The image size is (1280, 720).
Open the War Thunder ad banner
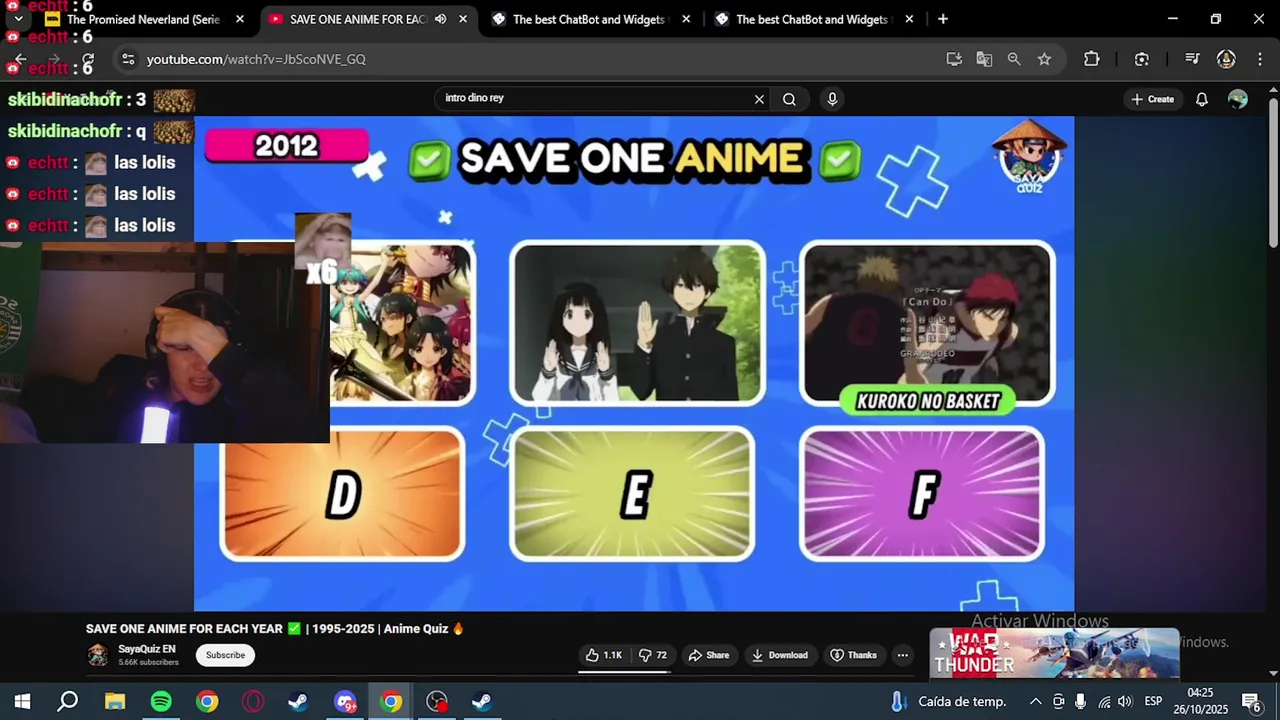tap(1054, 653)
